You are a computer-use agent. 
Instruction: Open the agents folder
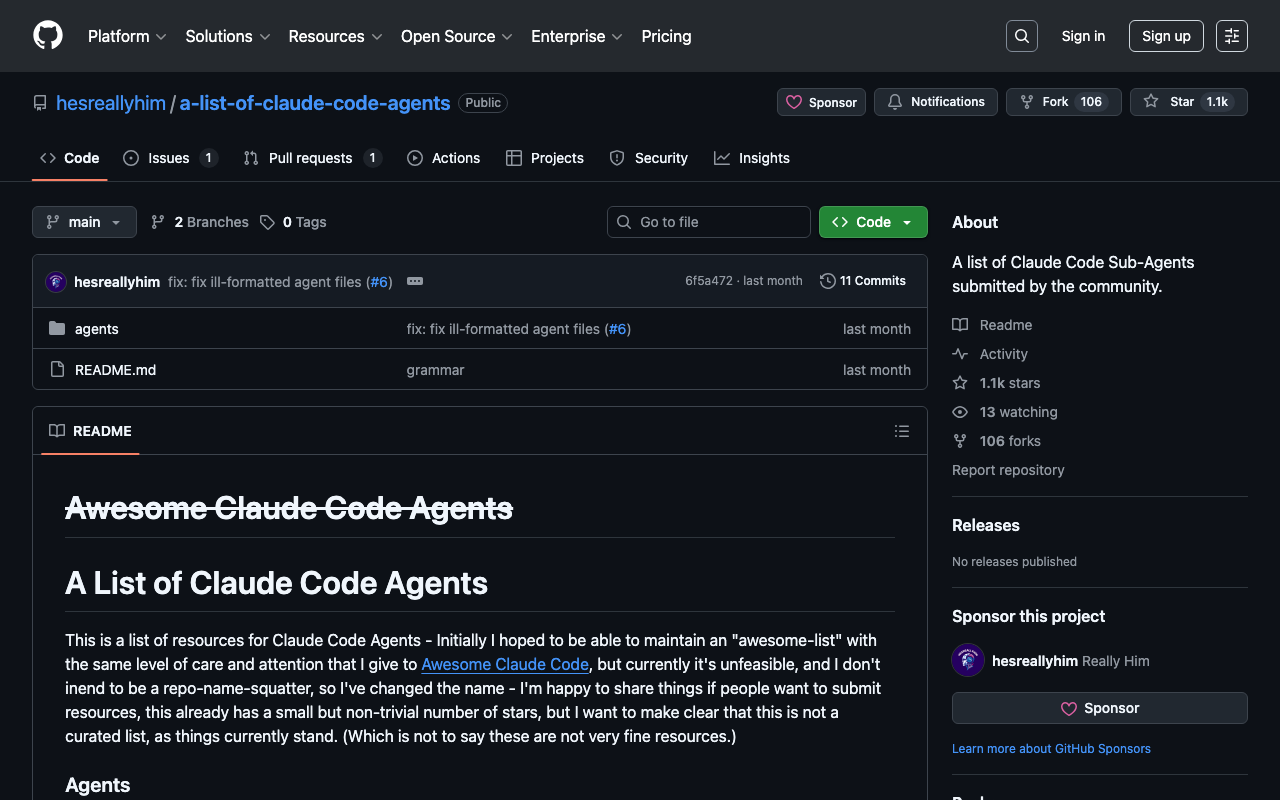tap(97, 329)
